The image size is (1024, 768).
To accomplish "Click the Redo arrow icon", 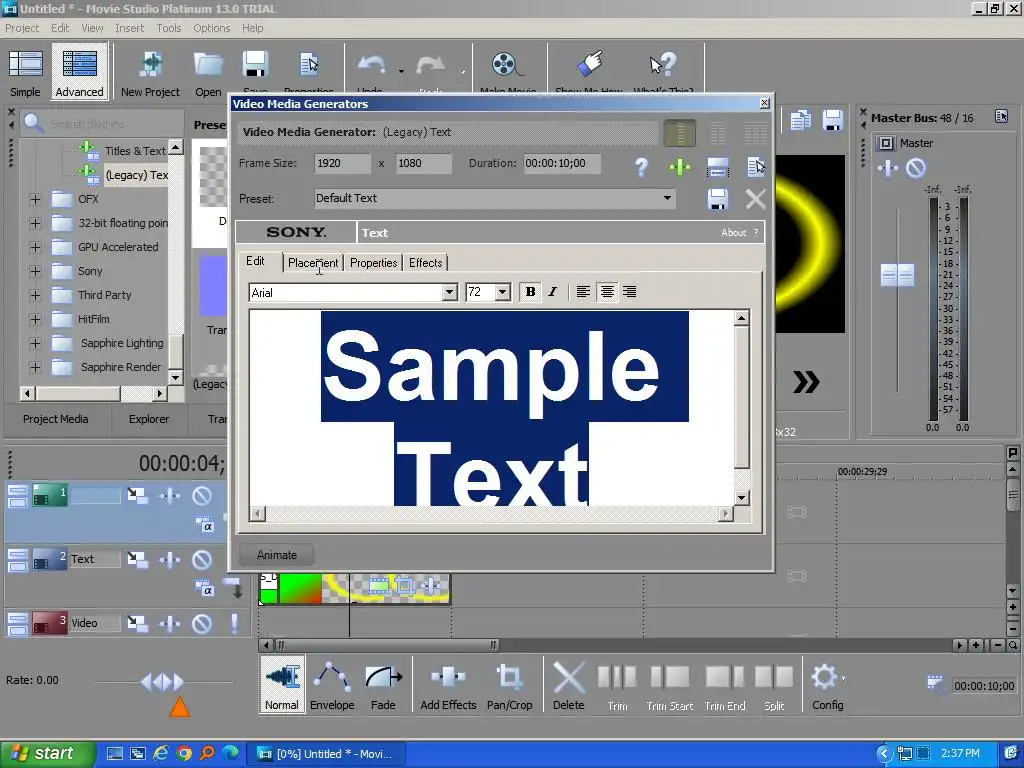I will (x=430, y=65).
